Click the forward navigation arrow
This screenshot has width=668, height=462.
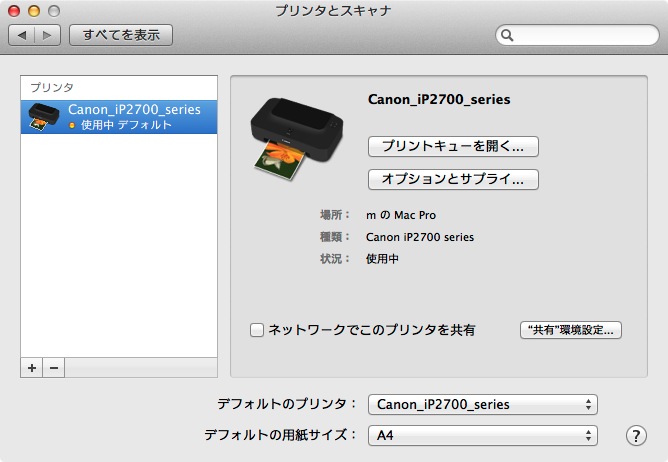[x=48, y=35]
